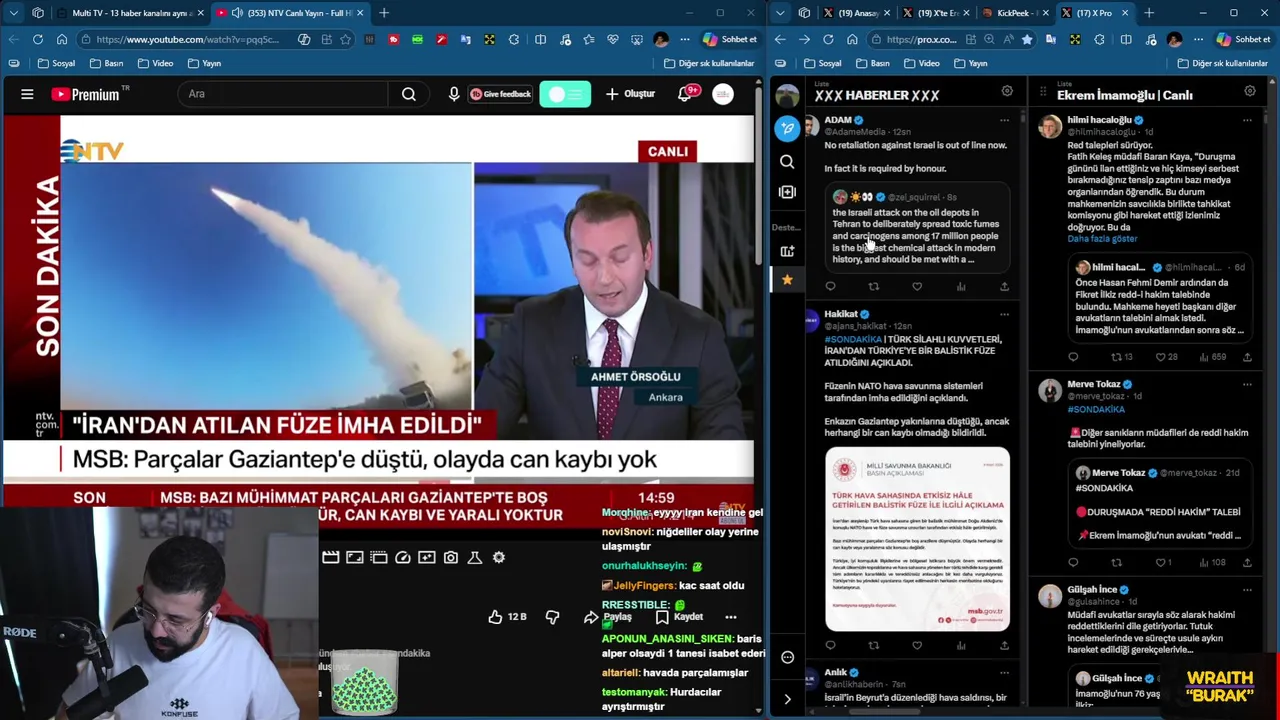Expand X Pro sidebar with bottom arrow

[x=787, y=699]
